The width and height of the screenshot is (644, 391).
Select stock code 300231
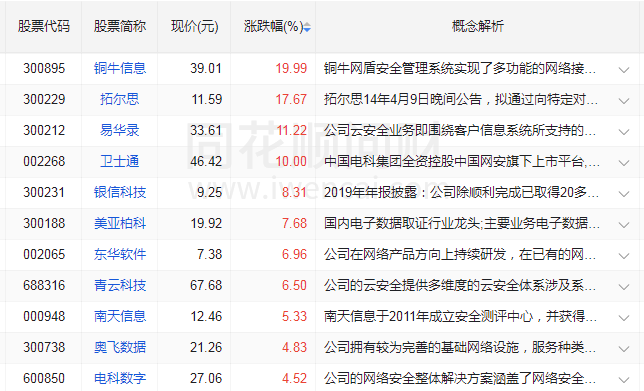(x=44, y=192)
